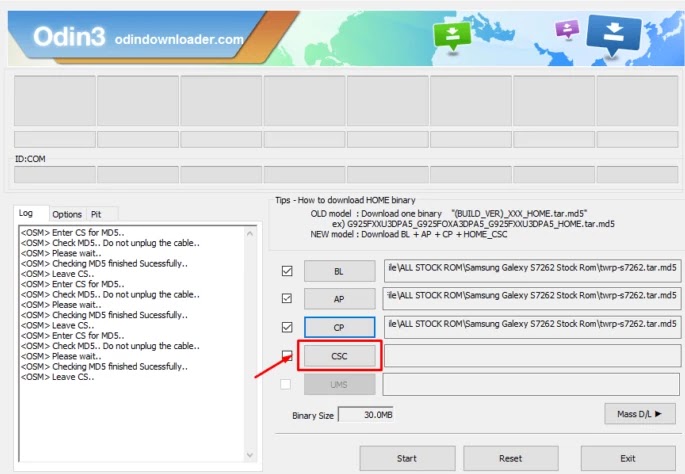Click the AP file path field
685x474 pixels.
(x=532, y=299)
